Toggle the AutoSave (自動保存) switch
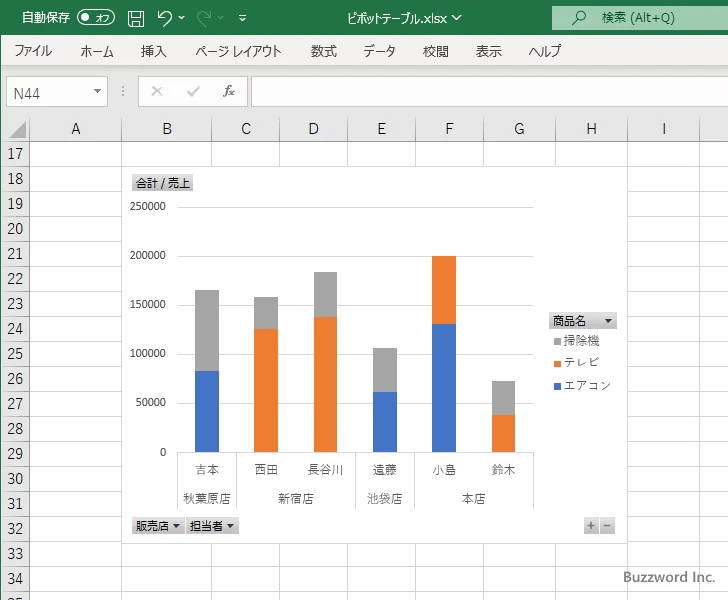The height and width of the screenshot is (600, 728). coord(96,18)
